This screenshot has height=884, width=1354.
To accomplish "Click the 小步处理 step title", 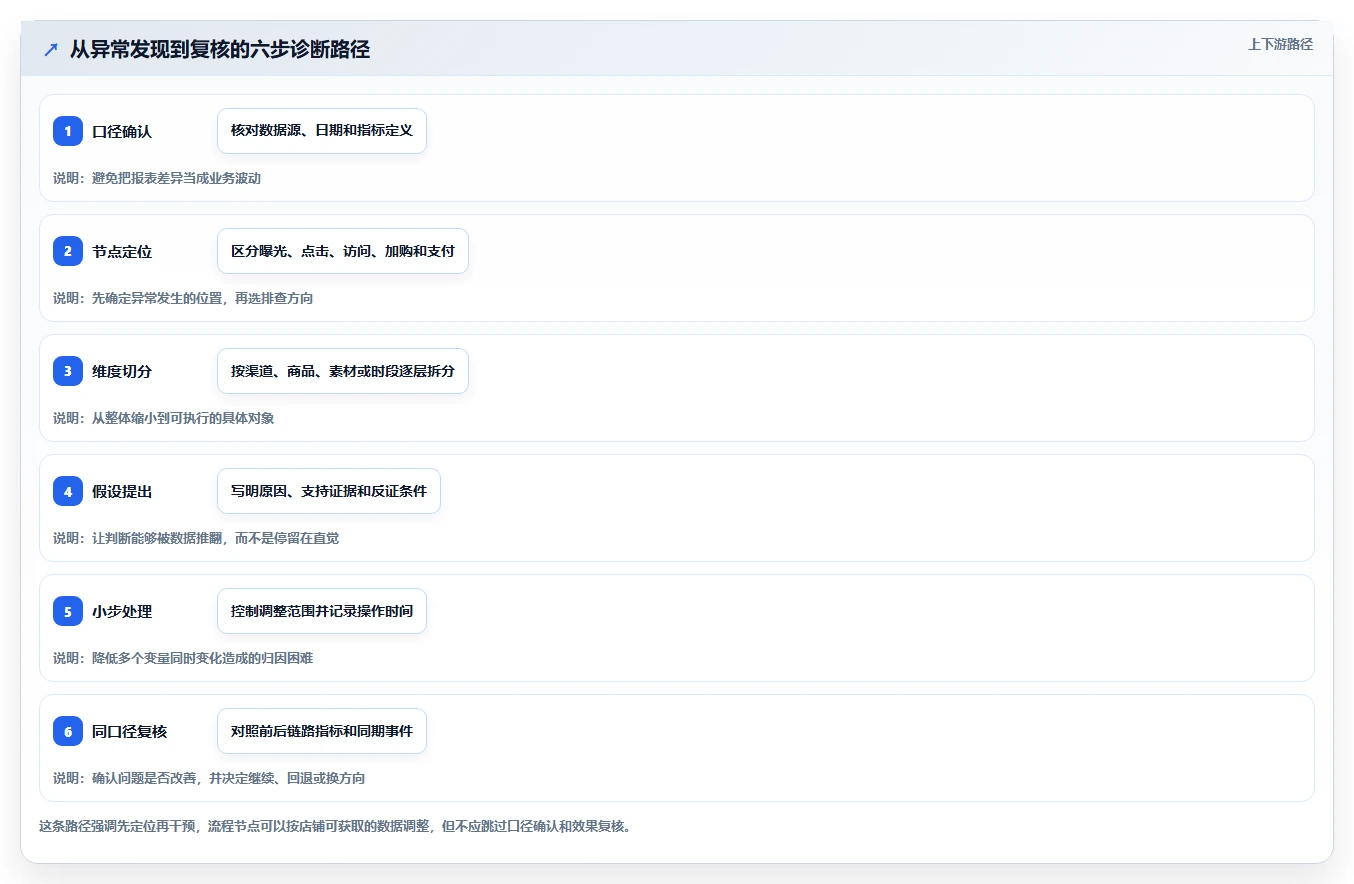I will (x=122, y=612).
